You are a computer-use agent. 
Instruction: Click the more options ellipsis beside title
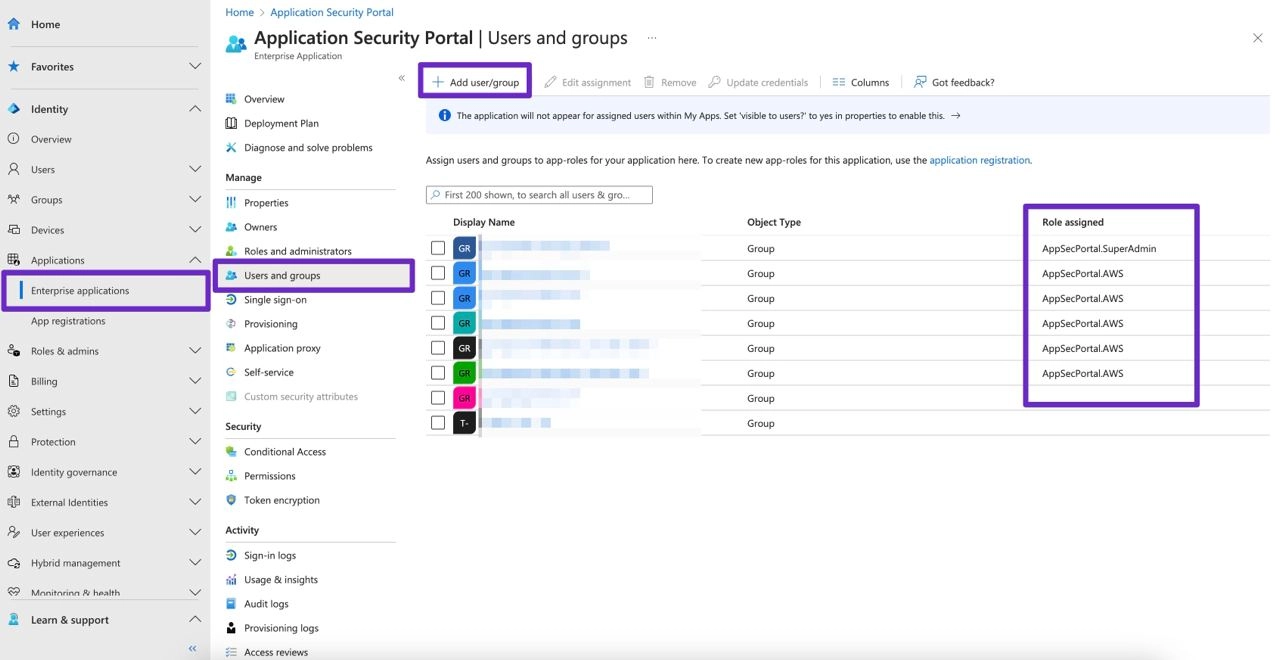[652, 38]
